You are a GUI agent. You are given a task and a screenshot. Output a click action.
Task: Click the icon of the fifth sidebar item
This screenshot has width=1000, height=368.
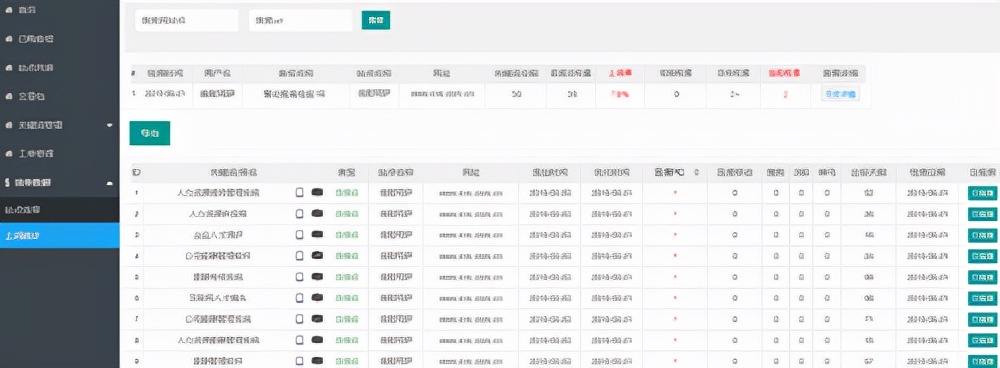pos(9,125)
